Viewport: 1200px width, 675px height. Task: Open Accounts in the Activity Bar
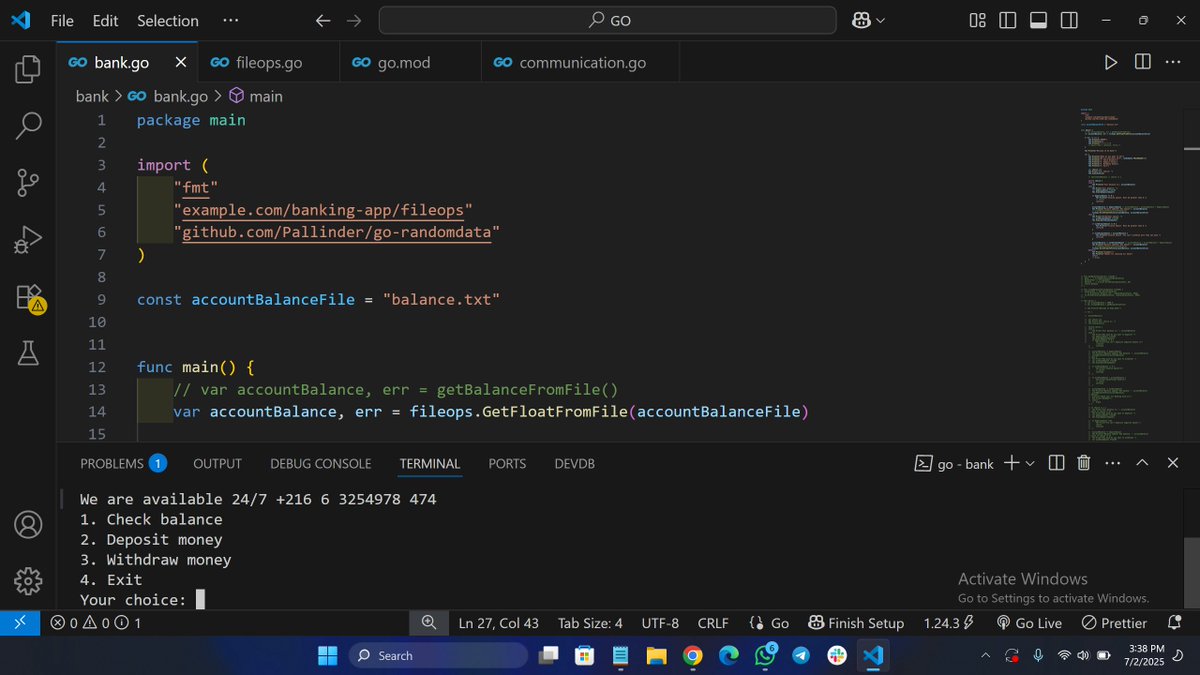tap(27, 524)
